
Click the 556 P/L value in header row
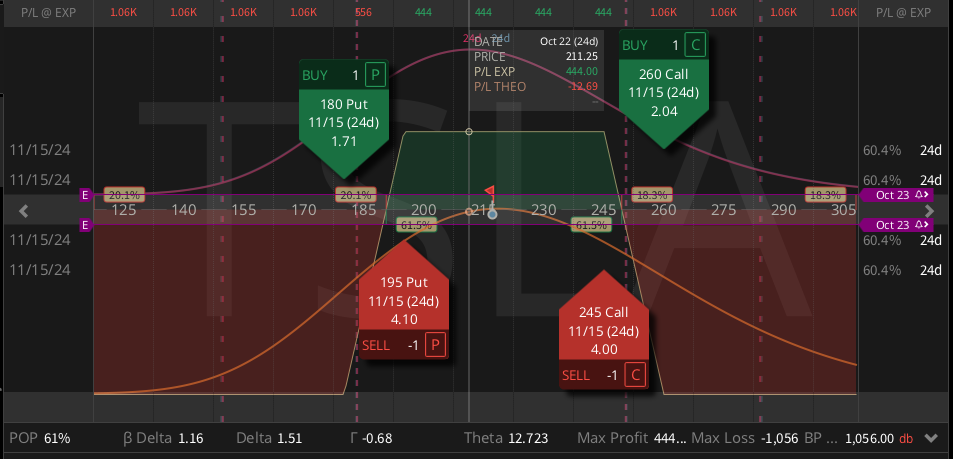363,12
